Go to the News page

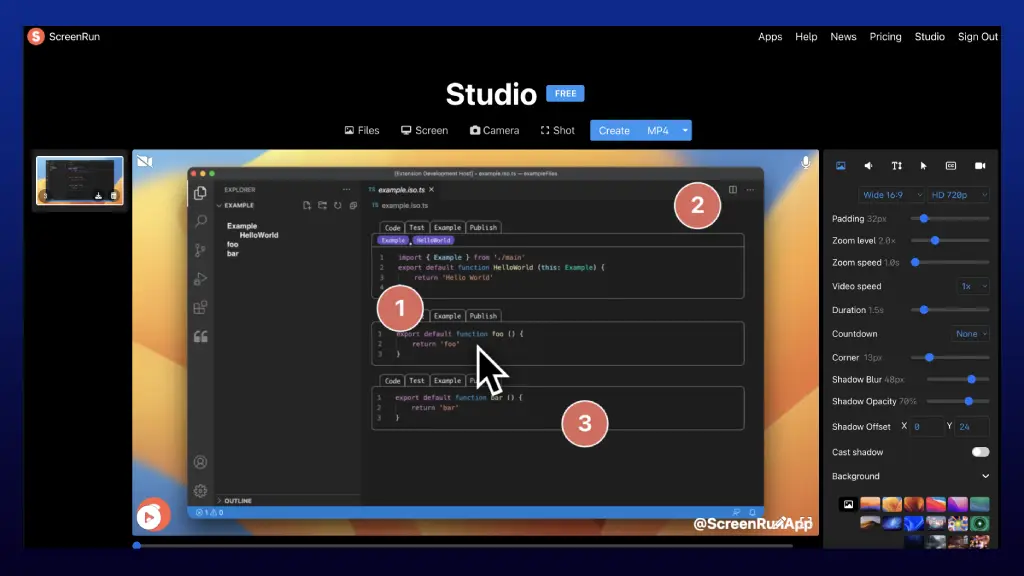click(x=843, y=37)
